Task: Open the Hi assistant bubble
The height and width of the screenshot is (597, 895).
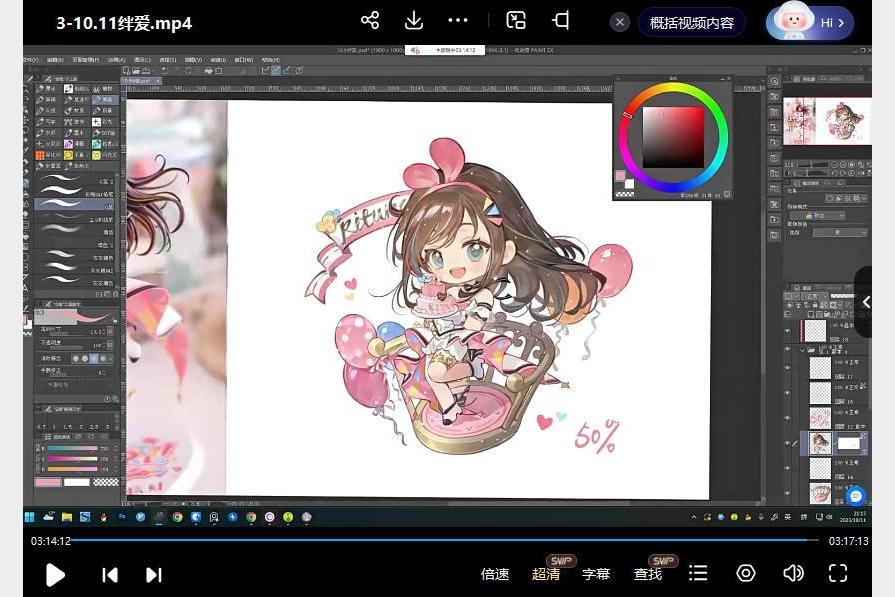Action: pyautogui.click(x=809, y=23)
